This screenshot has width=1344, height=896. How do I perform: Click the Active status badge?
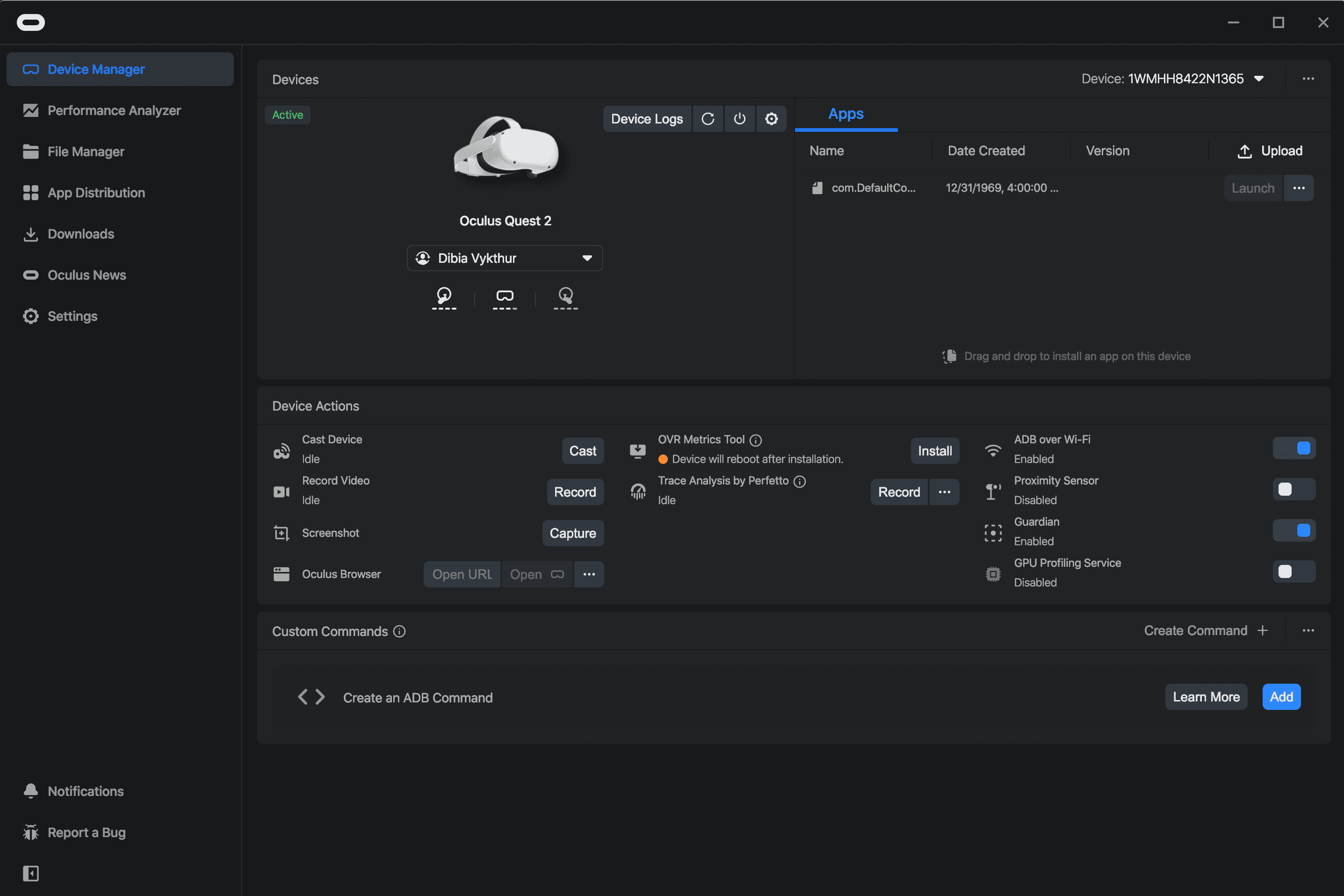pyautogui.click(x=288, y=115)
